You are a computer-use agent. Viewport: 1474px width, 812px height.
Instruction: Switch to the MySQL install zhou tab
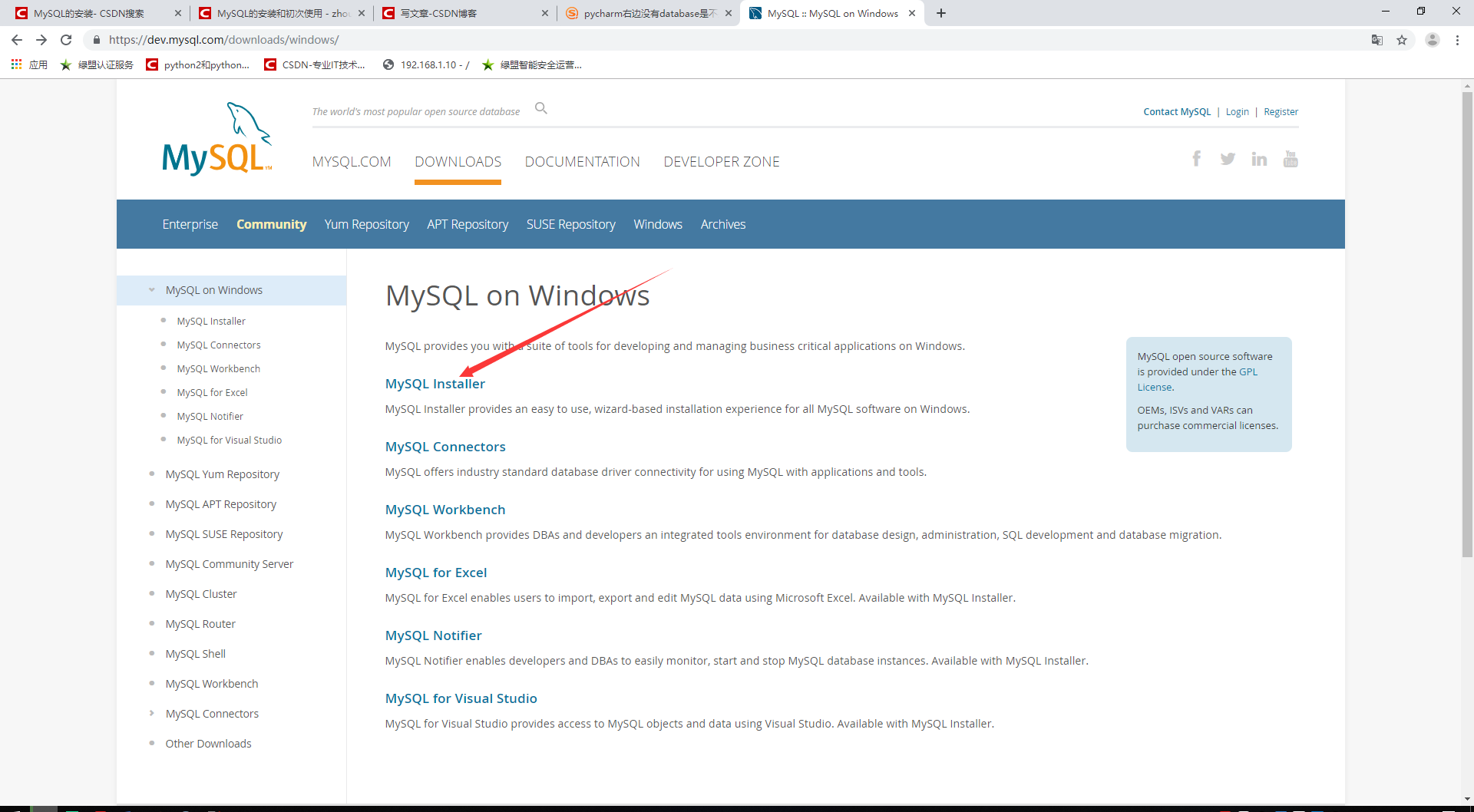click(283, 13)
